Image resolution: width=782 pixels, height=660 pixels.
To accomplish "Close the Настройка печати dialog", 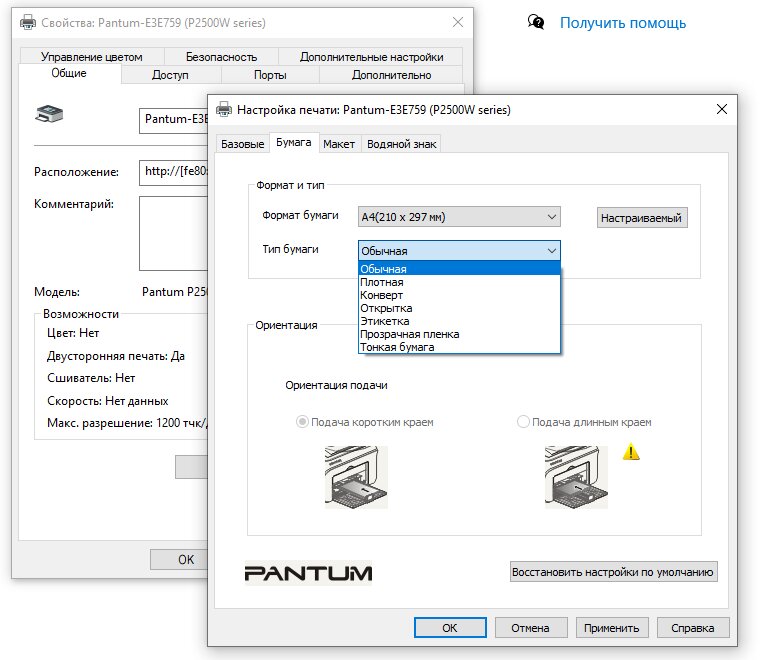I will (721, 109).
